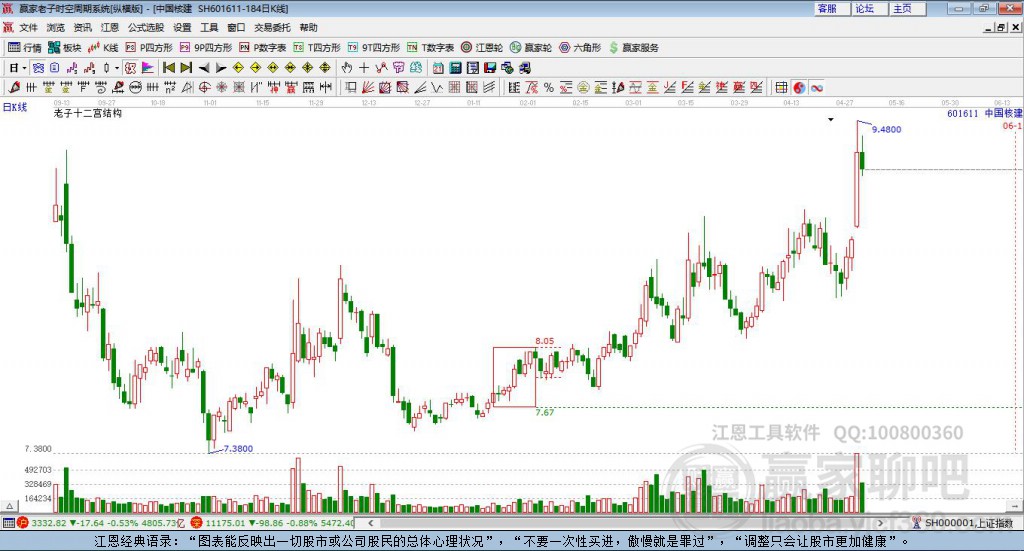Click the 主页 homepage button
1024x551 pixels.
point(907,8)
